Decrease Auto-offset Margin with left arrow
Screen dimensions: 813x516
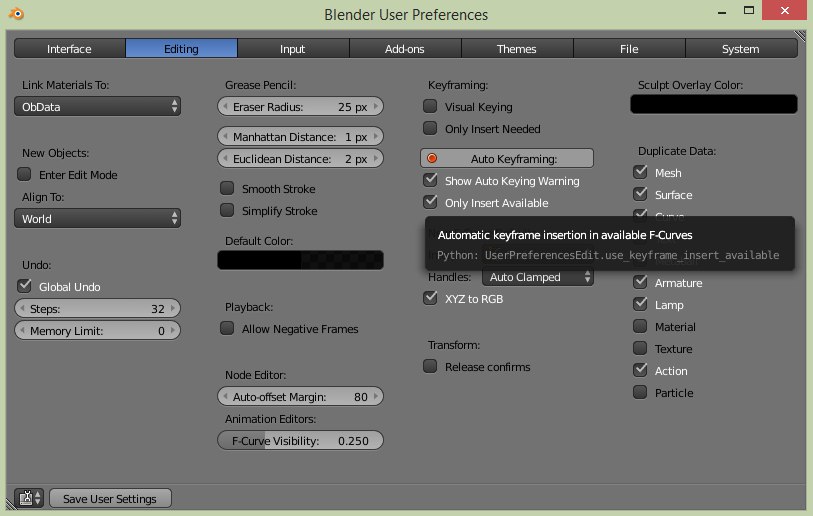click(x=225, y=396)
